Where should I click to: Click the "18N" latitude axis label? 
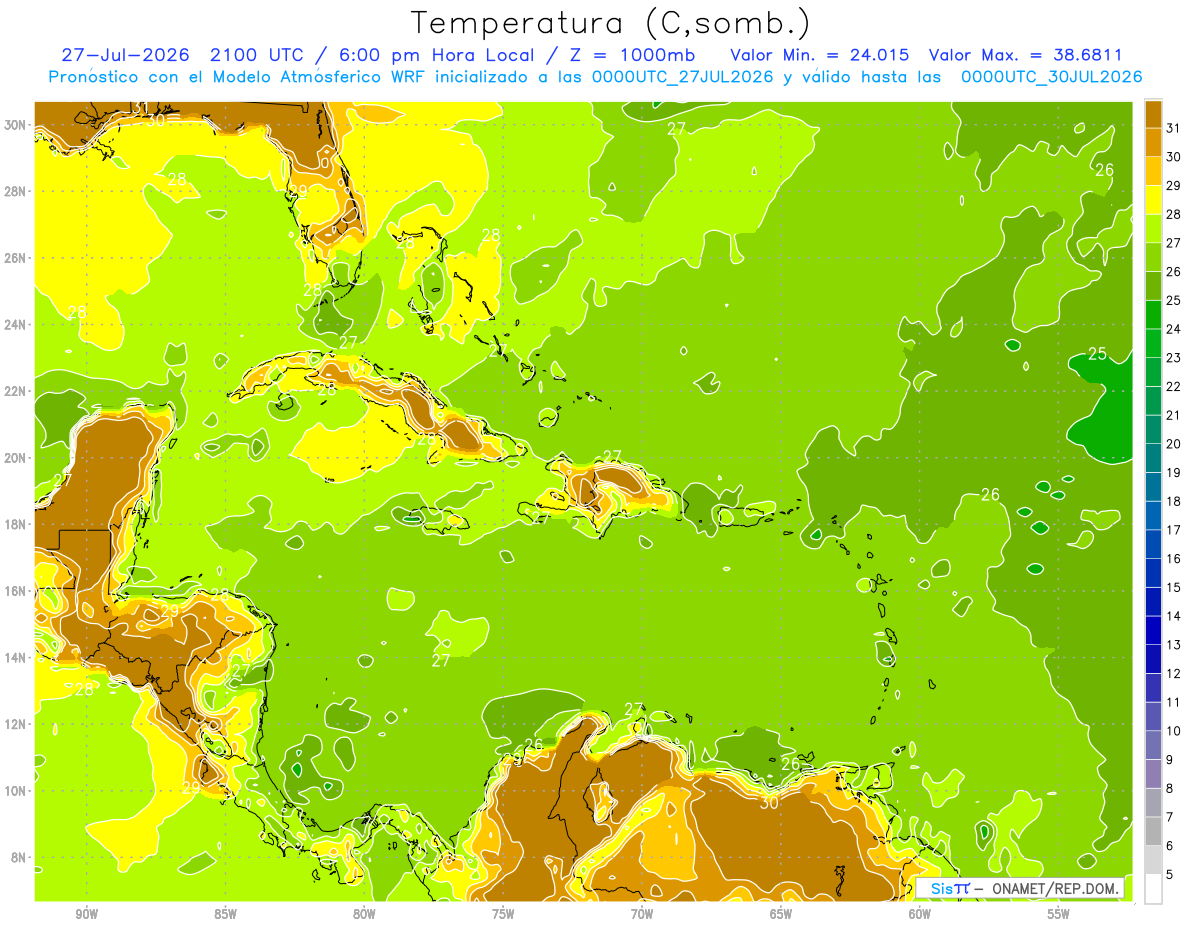pyautogui.click(x=16, y=524)
